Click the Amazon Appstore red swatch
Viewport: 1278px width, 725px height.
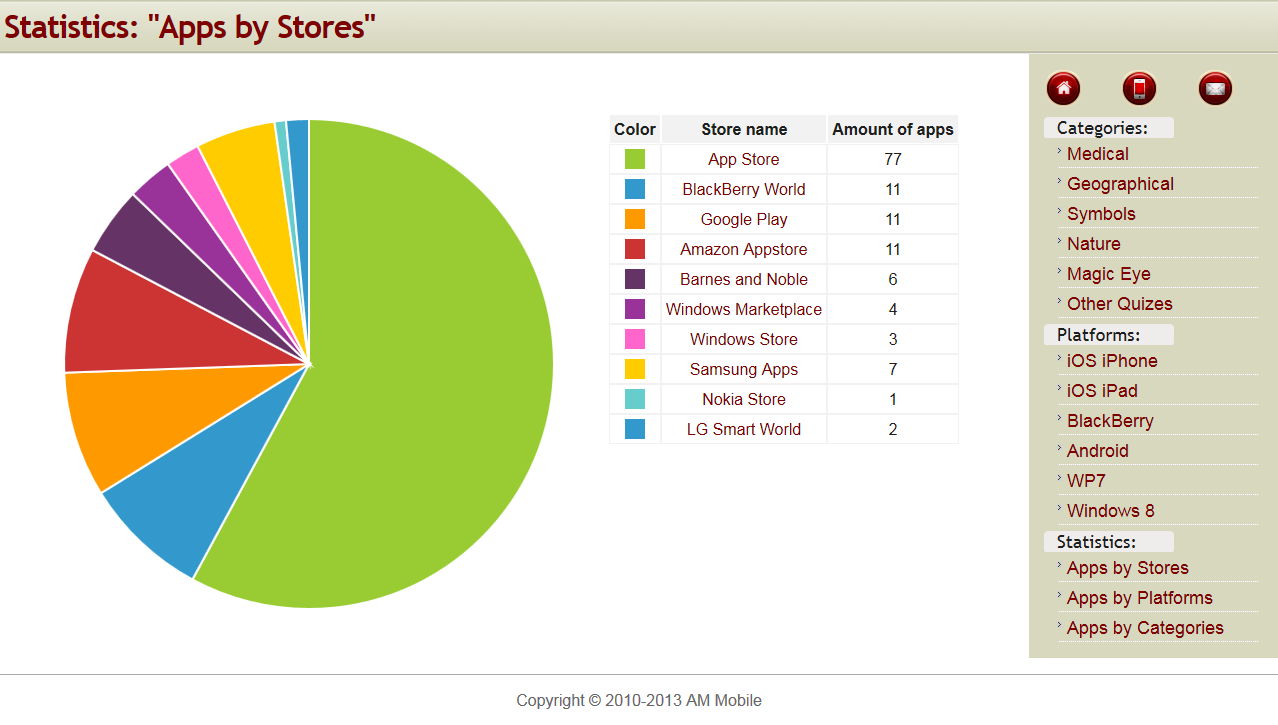coord(635,249)
